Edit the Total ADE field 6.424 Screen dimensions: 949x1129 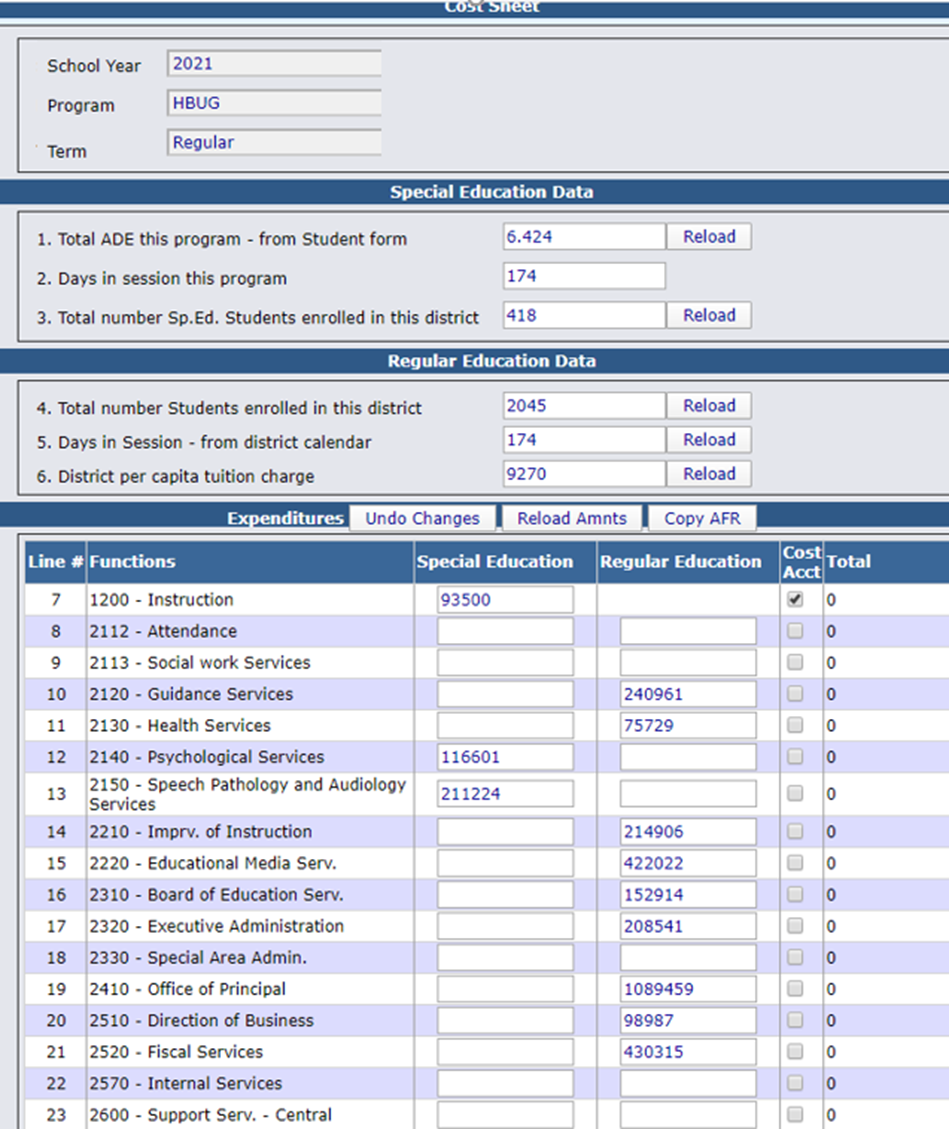pyautogui.click(x=584, y=236)
